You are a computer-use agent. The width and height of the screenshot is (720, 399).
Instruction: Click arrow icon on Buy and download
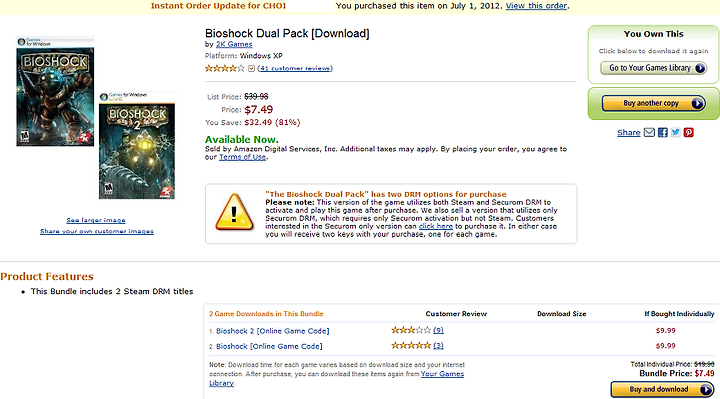pos(706,389)
